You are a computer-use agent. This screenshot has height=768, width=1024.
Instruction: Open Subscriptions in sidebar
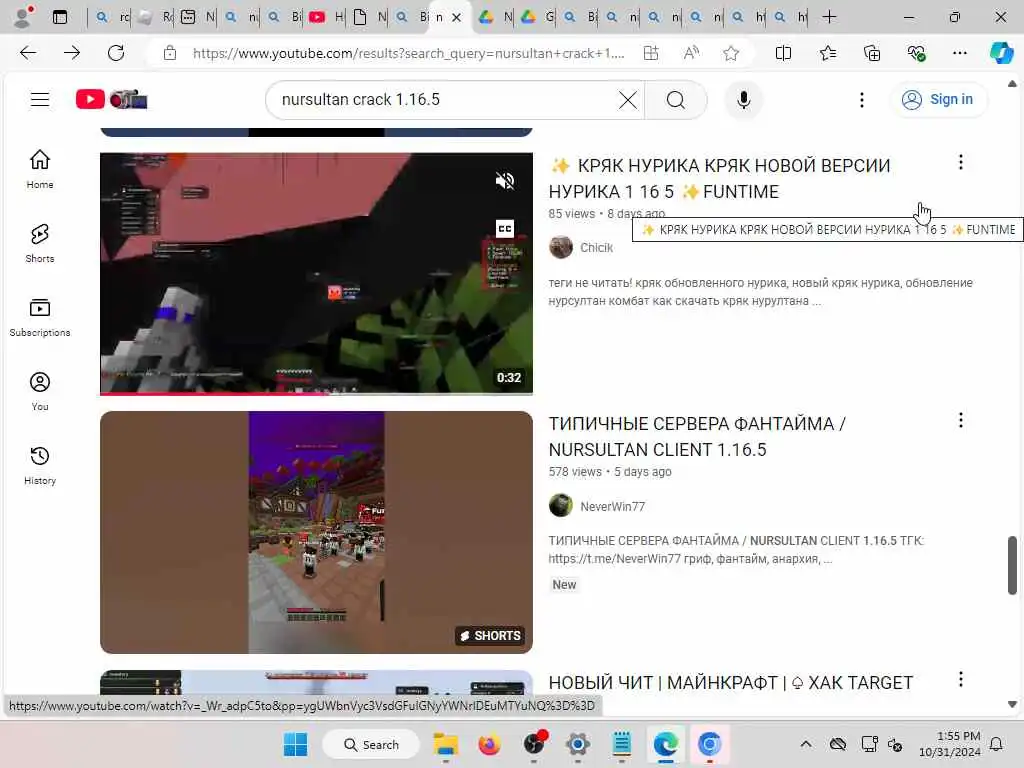[40, 317]
